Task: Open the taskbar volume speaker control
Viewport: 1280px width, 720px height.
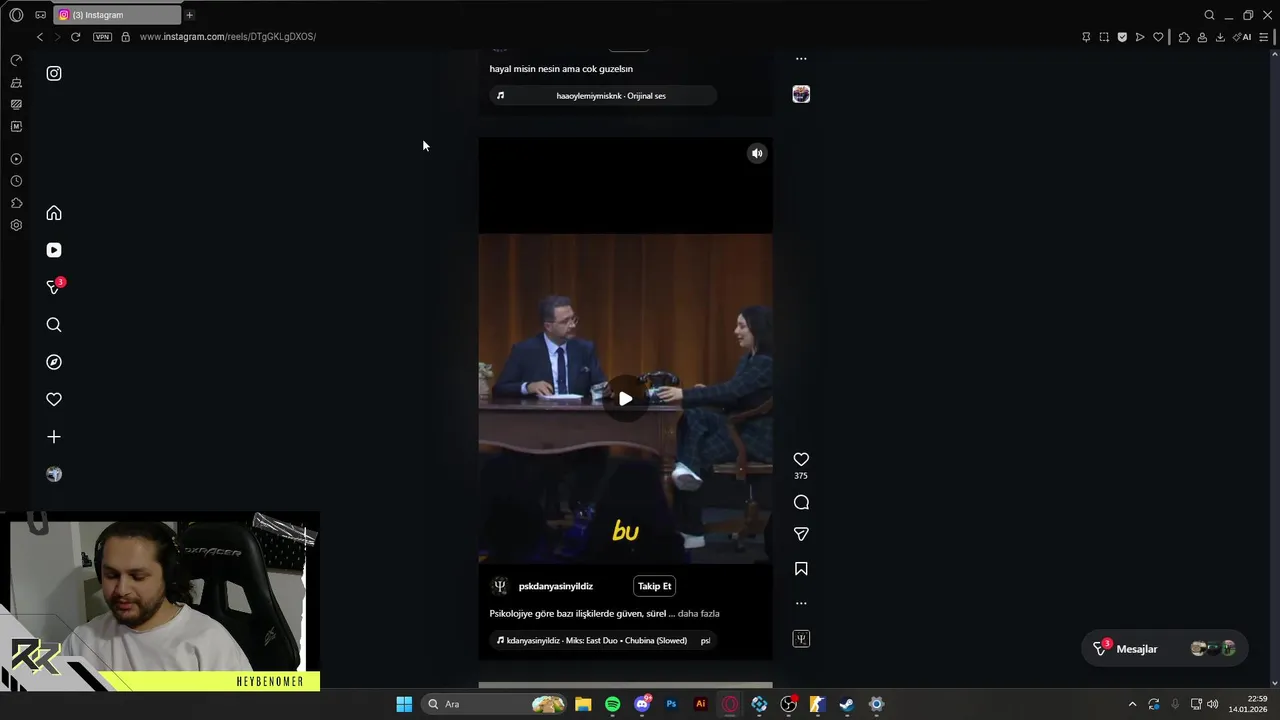Action: (x=1212, y=704)
